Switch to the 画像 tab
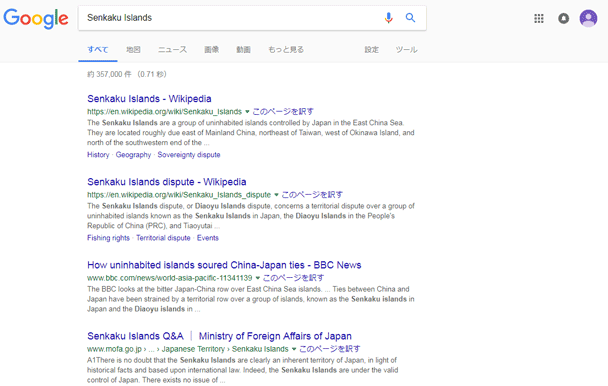 (x=212, y=50)
